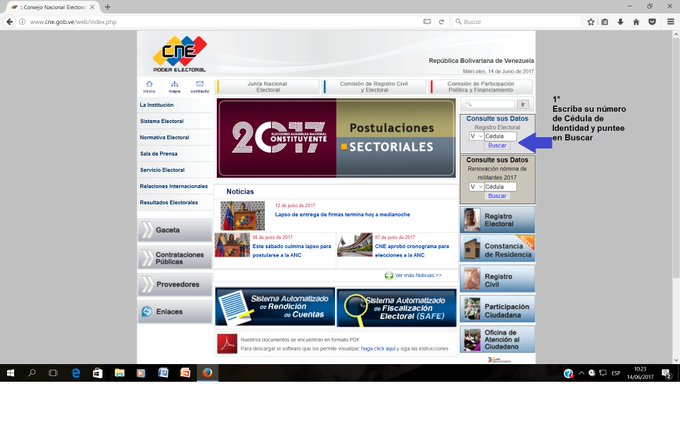The width and height of the screenshot is (680, 427).
Task: Click the browser Buscar search box
Action: (516, 22)
